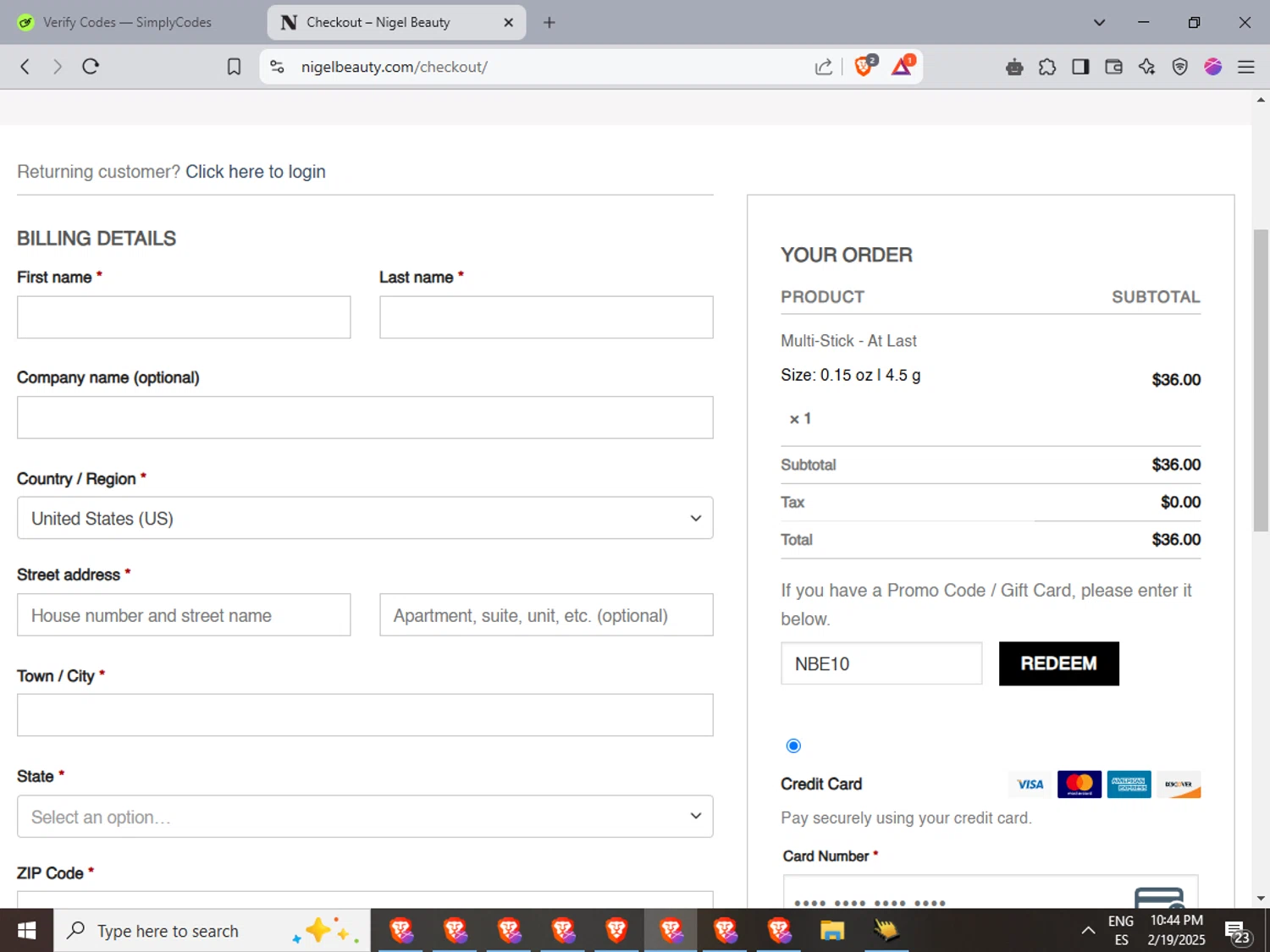The width and height of the screenshot is (1270, 952).
Task: Focus the First name field
Action: 184,317
